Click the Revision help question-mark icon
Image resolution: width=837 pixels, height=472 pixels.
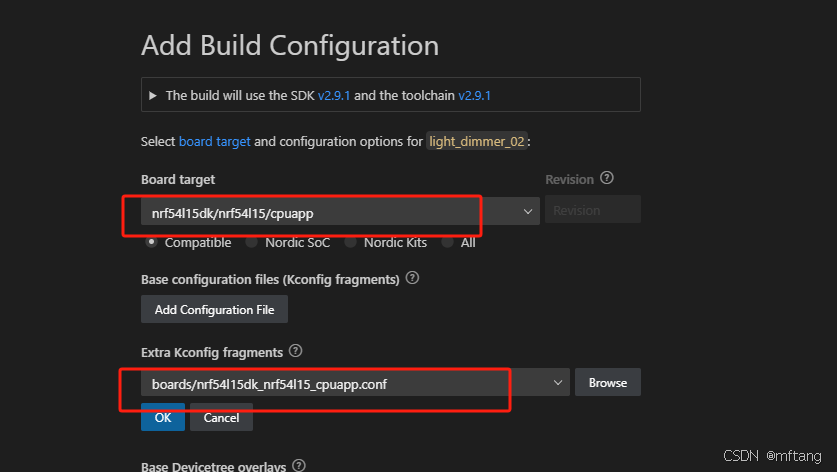(606, 178)
